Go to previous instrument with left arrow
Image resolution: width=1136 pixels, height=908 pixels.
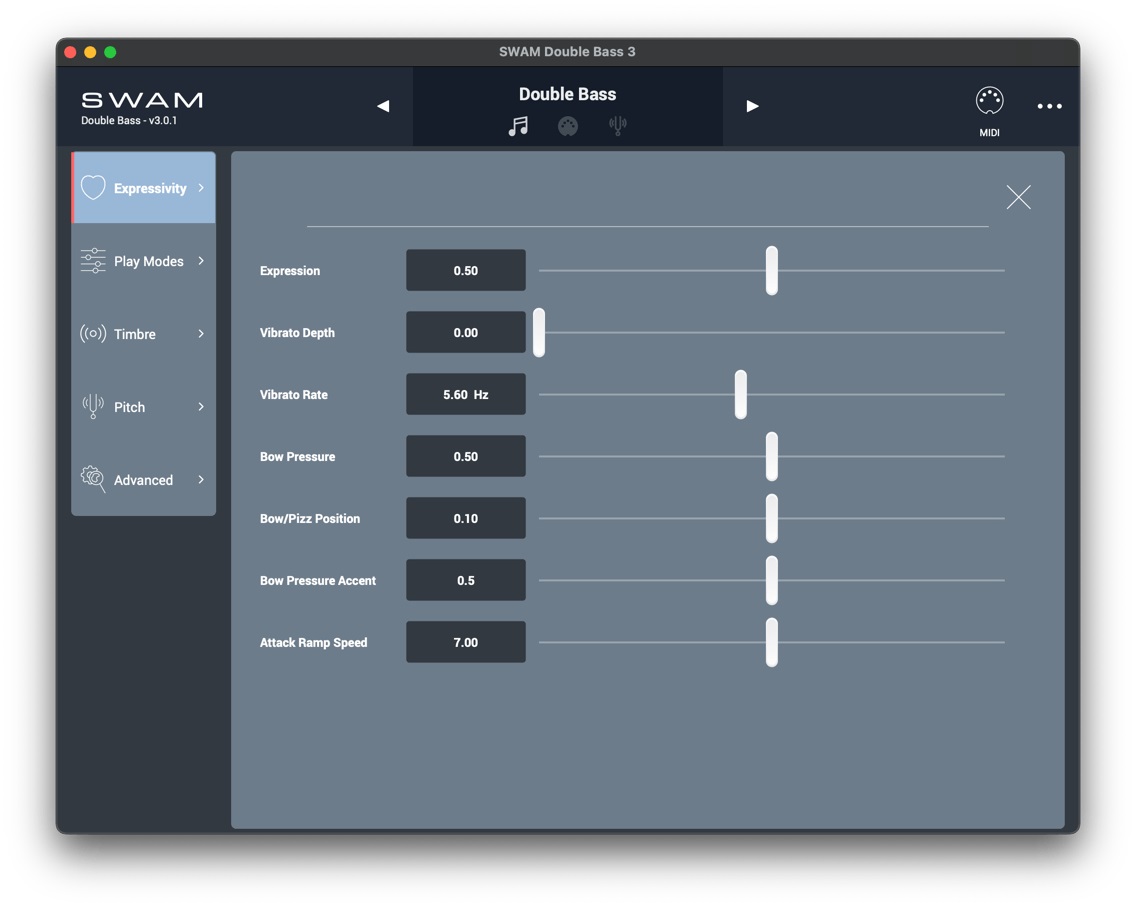pos(383,106)
